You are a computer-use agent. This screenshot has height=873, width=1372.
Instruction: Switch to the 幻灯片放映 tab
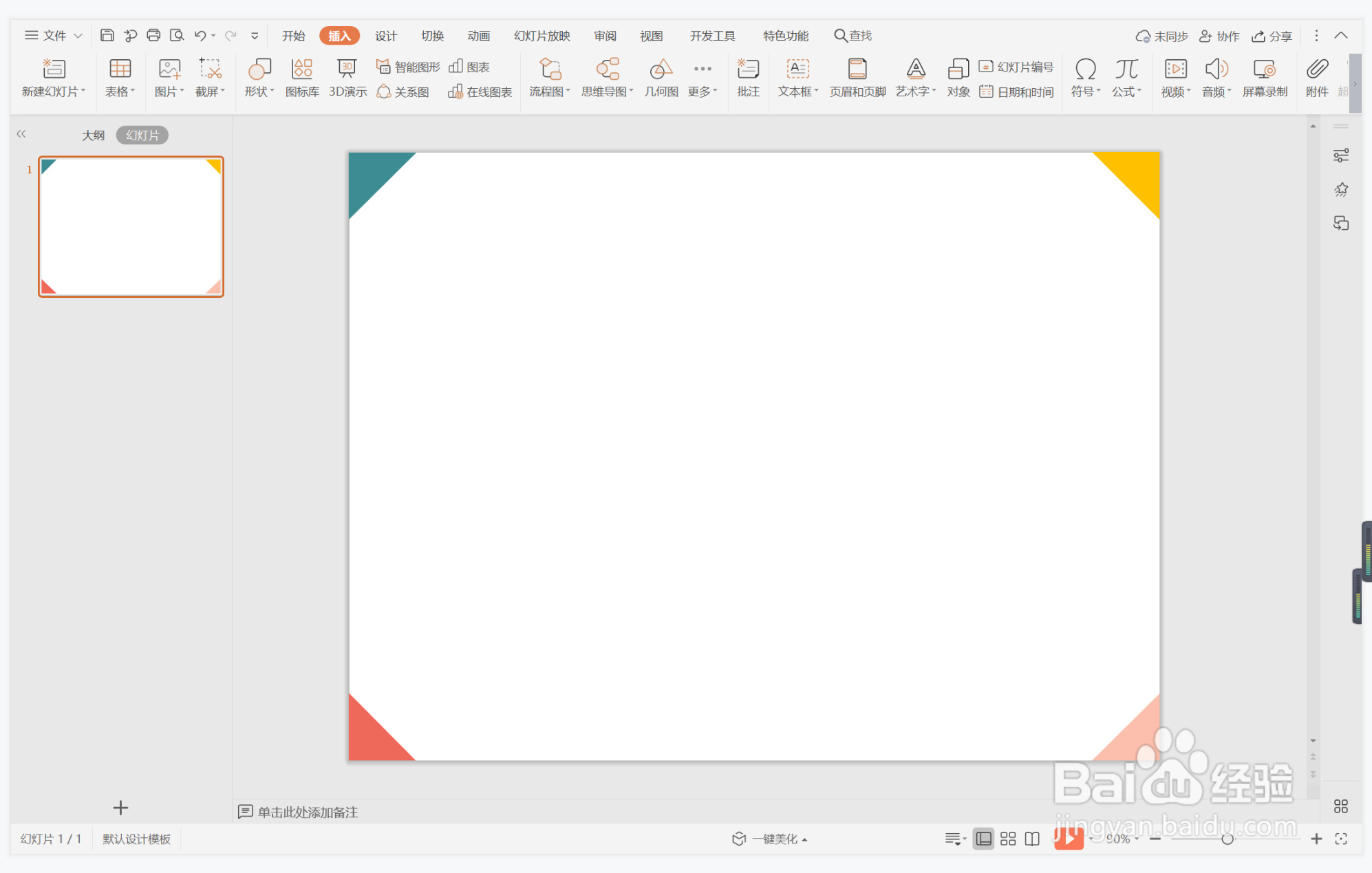point(542,36)
